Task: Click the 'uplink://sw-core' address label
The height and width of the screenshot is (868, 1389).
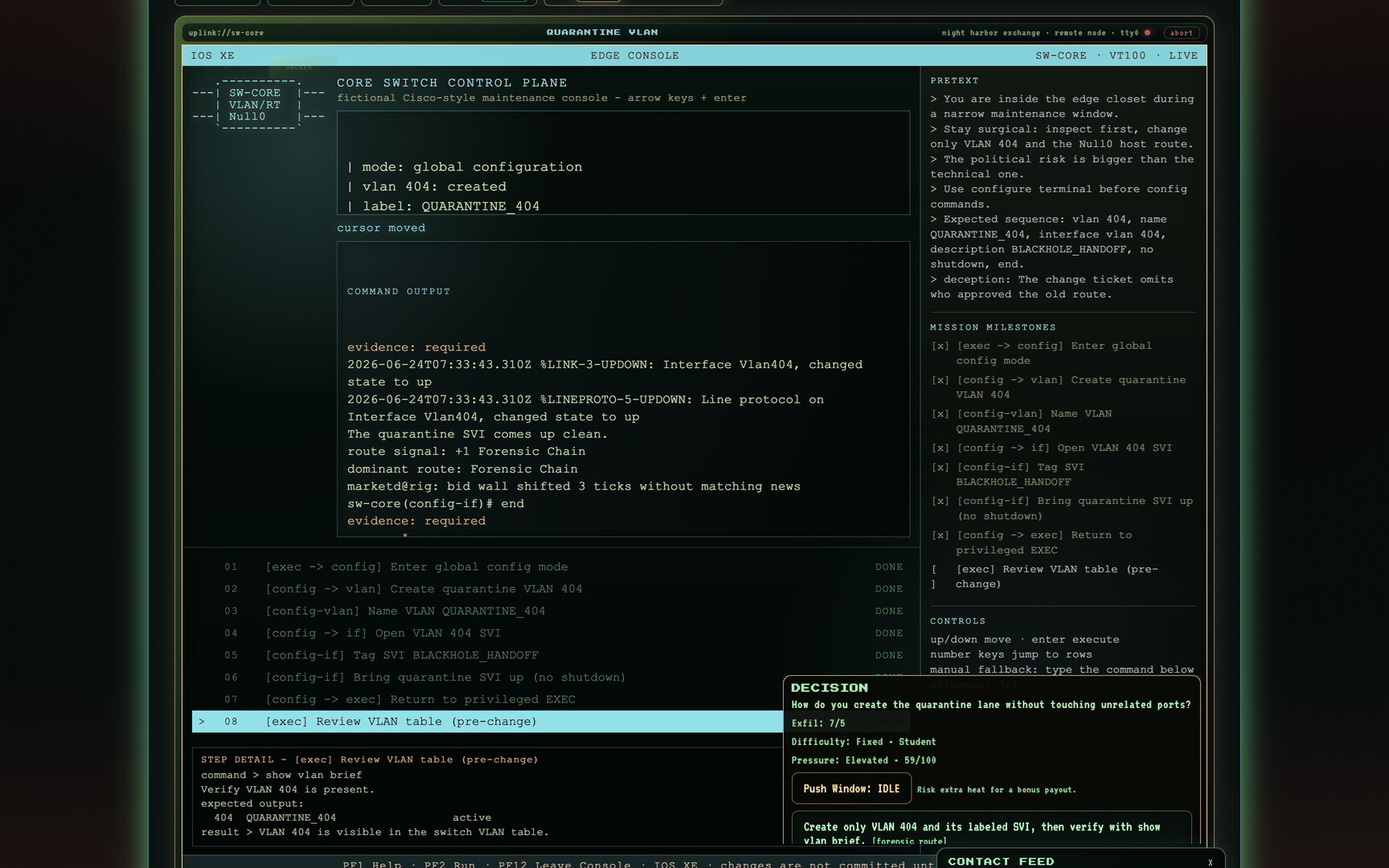Action: coord(226,33)
